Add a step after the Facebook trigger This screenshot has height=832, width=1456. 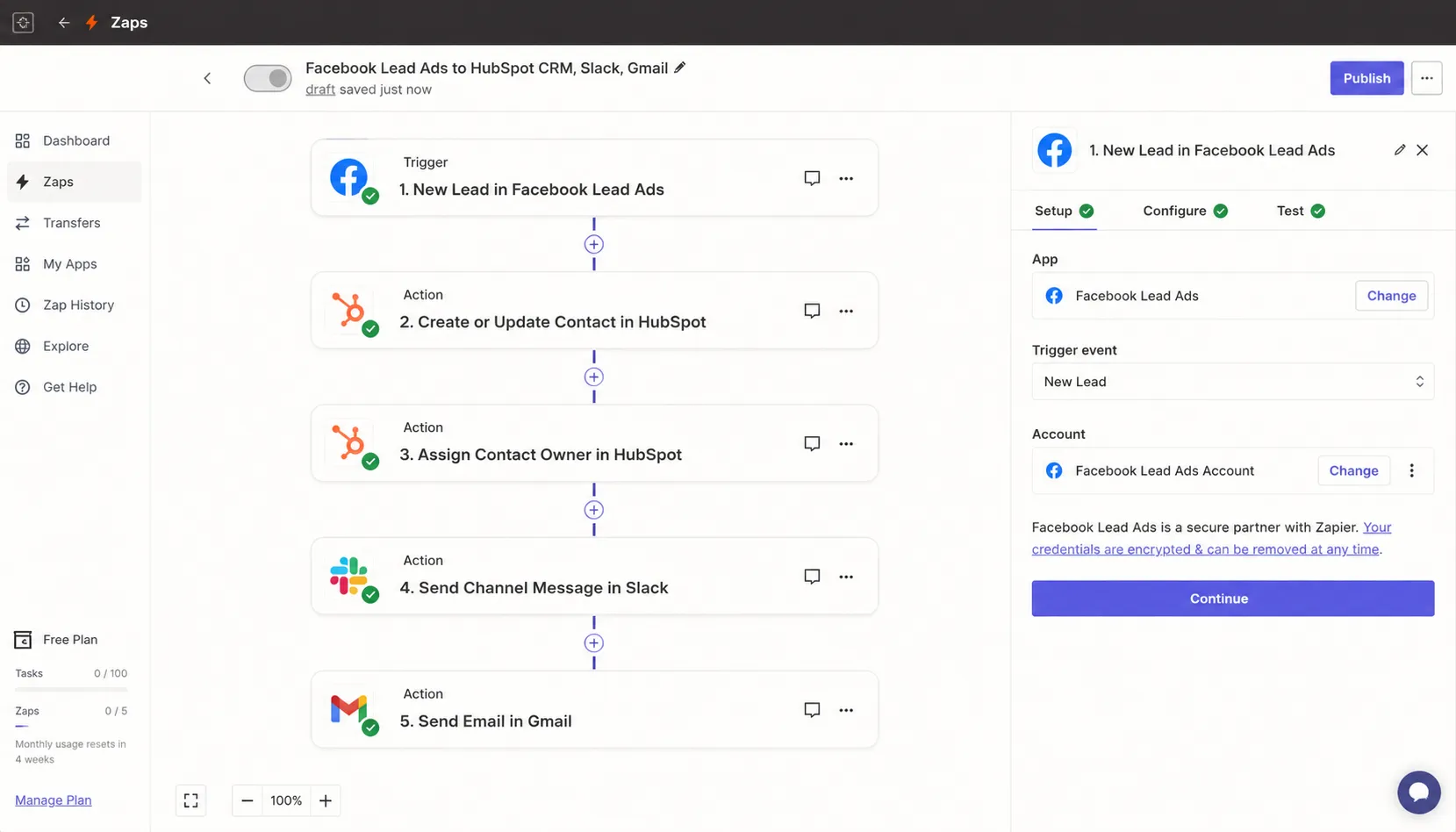(x=594, y=245)
